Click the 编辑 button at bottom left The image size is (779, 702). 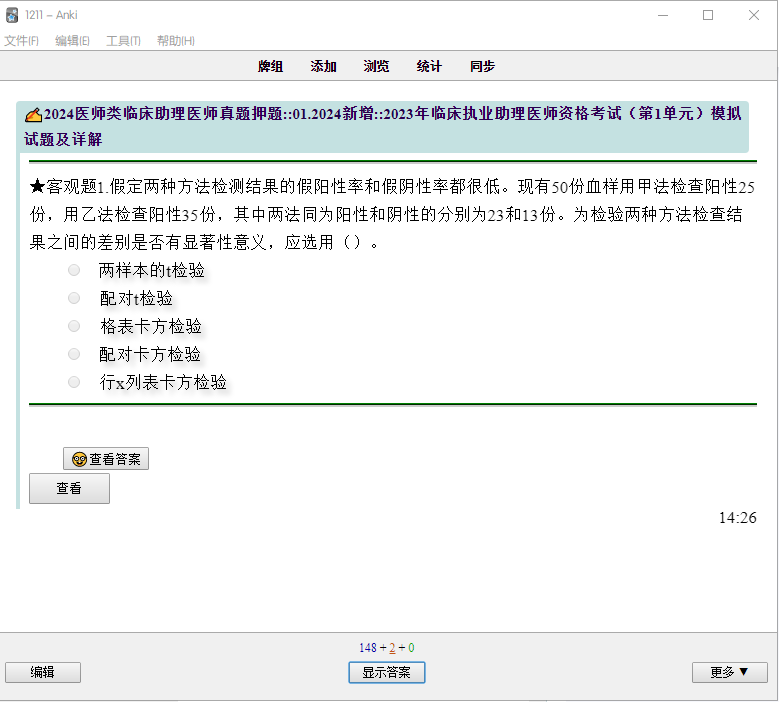(x=43, y=672)
